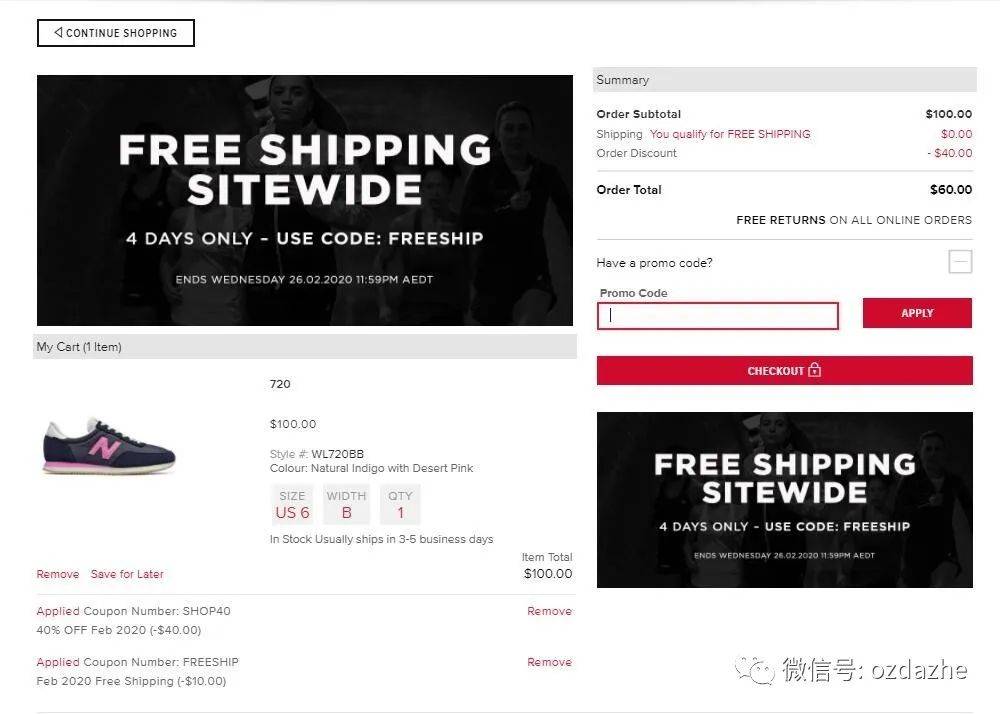Change the US 6 size selection
Screen dimensions: 1000x714
pos(292,505)
